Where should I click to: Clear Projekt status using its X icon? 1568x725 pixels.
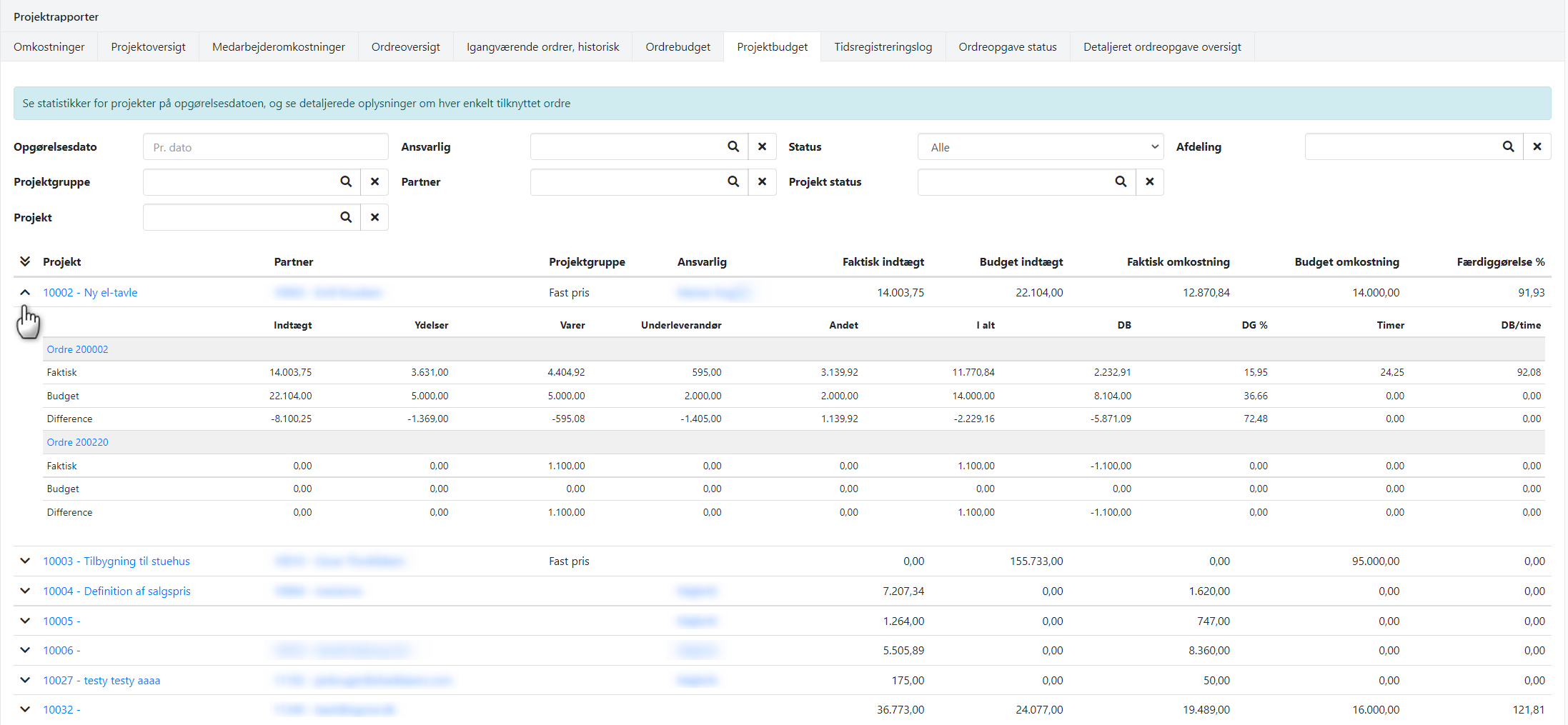[1150, 182]
